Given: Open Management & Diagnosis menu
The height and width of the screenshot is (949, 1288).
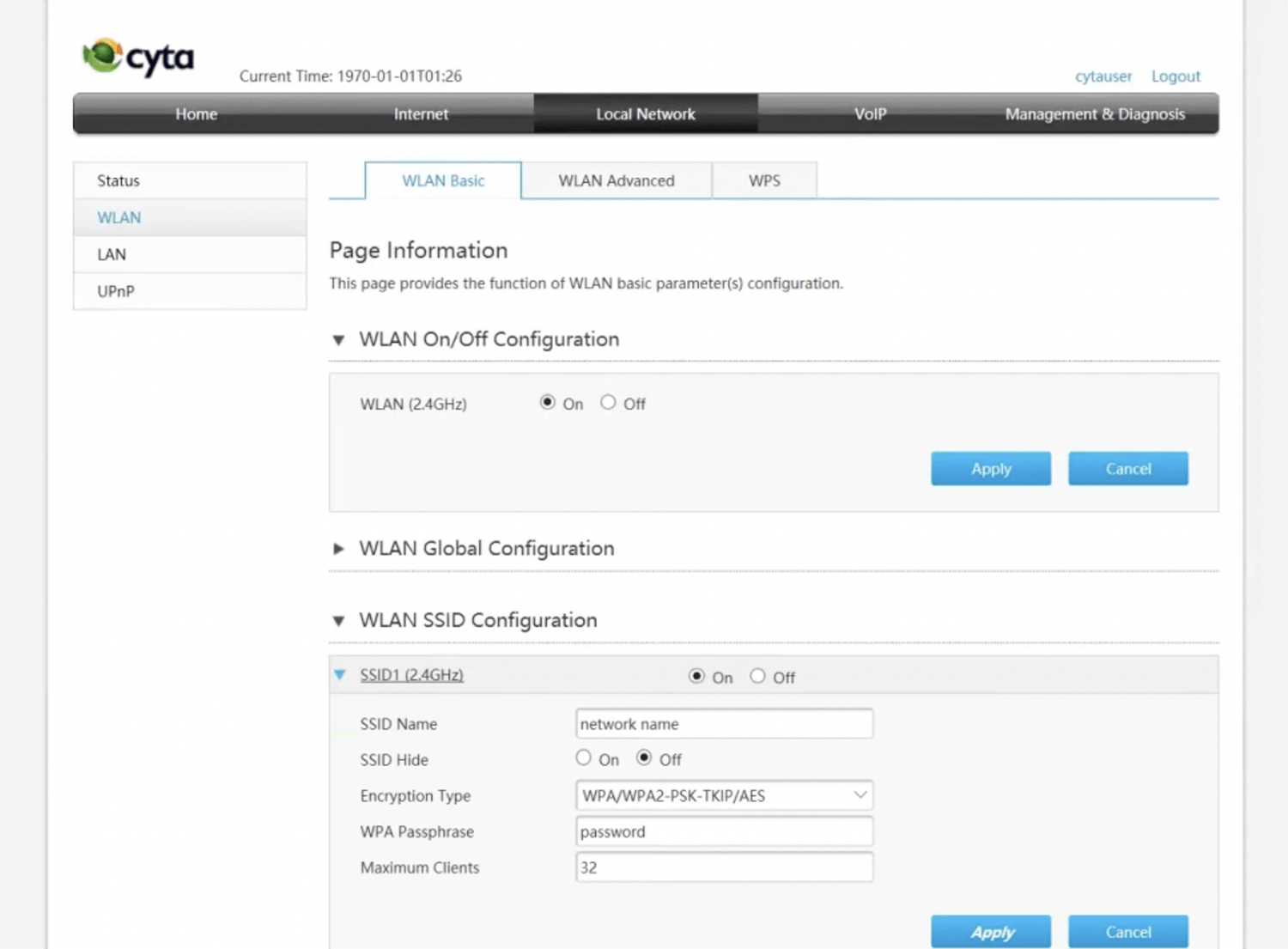Looking at the screenshot, I should tap(1094, 114).
